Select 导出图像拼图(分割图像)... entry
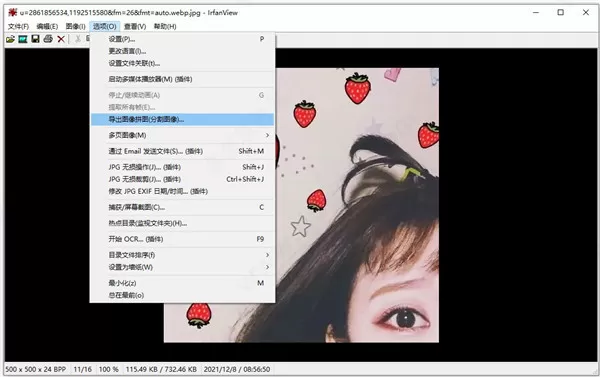Screen dimensions: 600x377 pos(183,119)
